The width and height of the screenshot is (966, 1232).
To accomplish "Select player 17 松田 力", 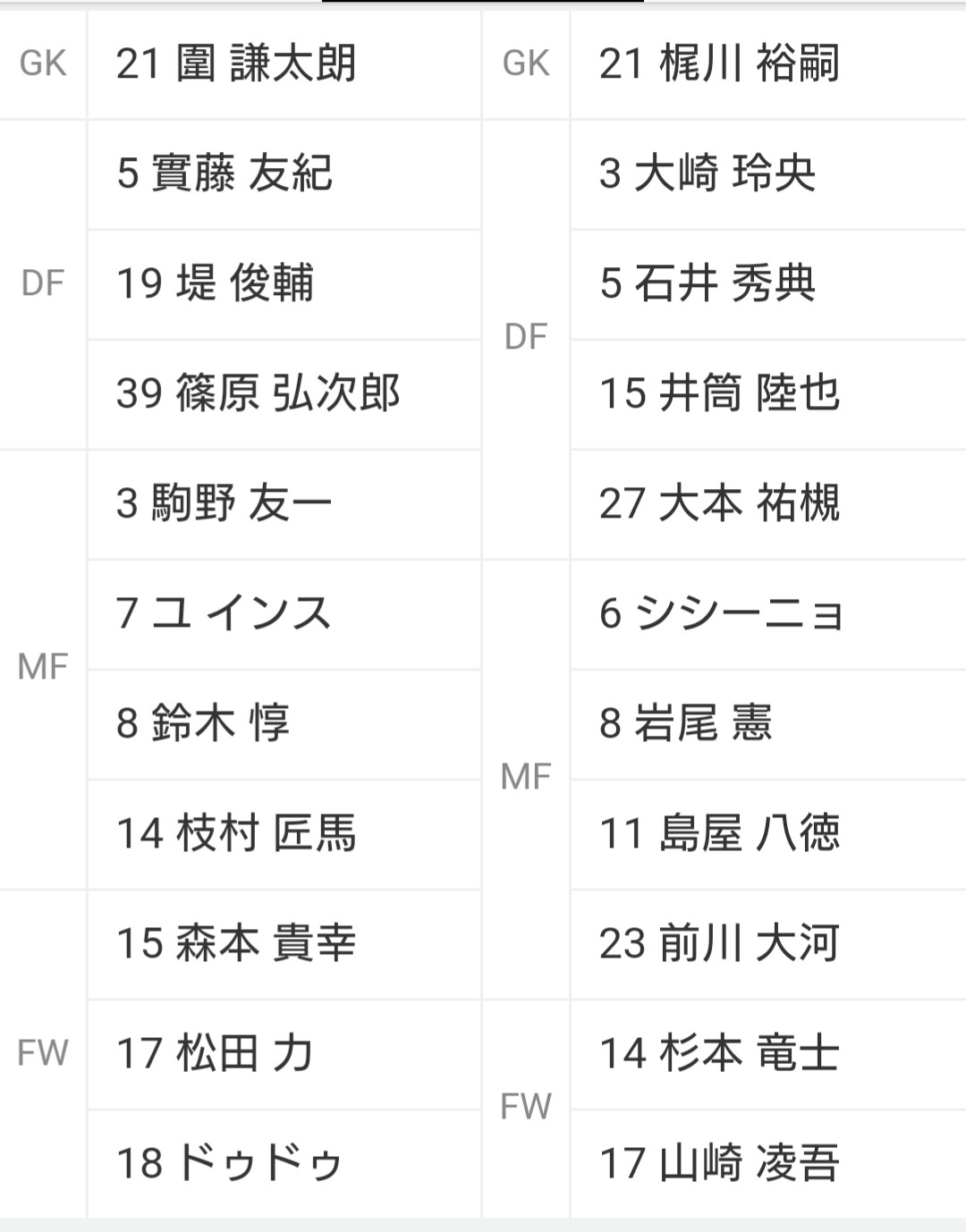I will (x=284, y=1053).
